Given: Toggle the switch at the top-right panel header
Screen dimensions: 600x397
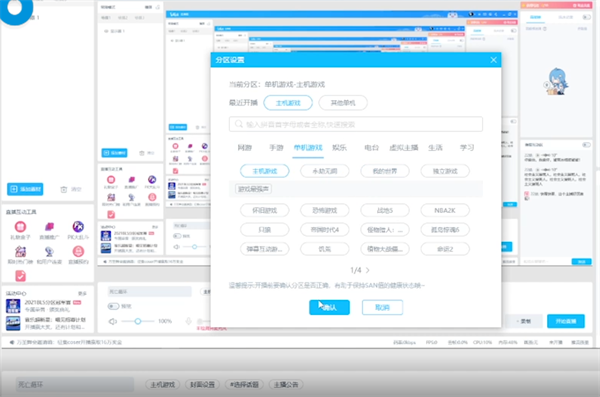Looking at the screenshot, I should [x=586, y=17].
